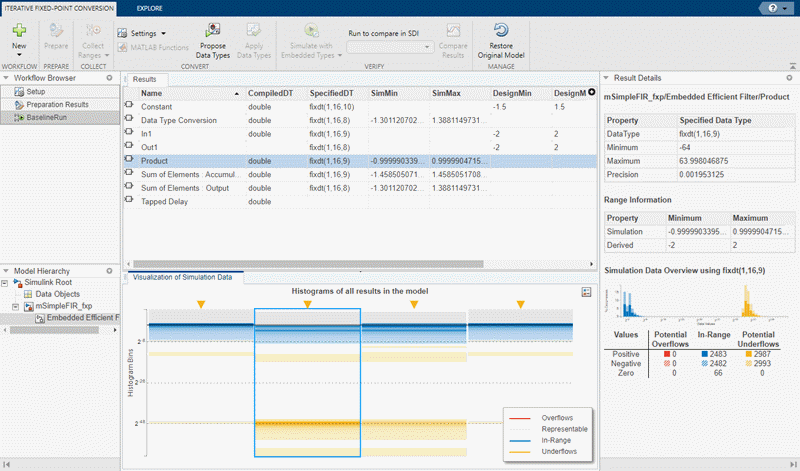Click the histogram legend toggle icon
Image resolution: width=800 pixels, height=471 pixels.
pos(587,292)
